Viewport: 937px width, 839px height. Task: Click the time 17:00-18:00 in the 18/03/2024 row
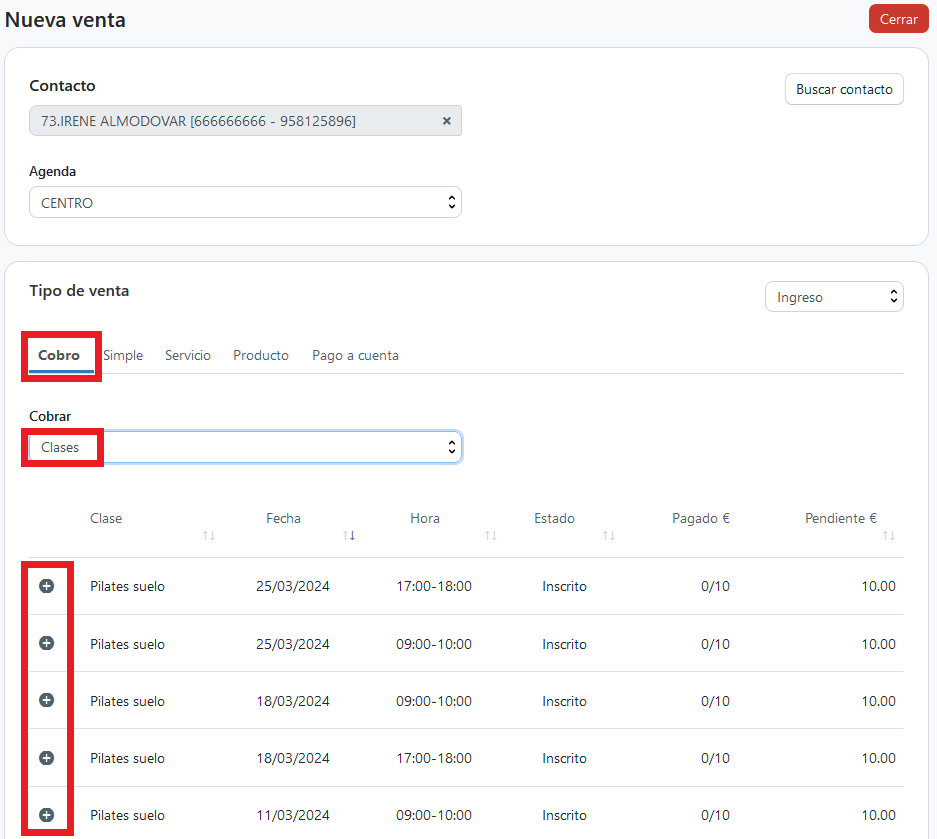point(434,758)
